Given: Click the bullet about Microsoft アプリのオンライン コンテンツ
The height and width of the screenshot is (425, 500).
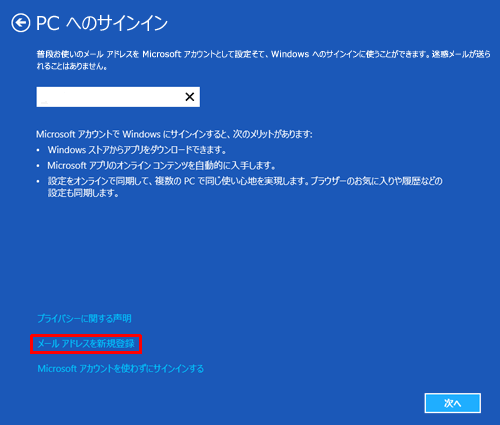Looking at the screenshot, I should (161, 166).
